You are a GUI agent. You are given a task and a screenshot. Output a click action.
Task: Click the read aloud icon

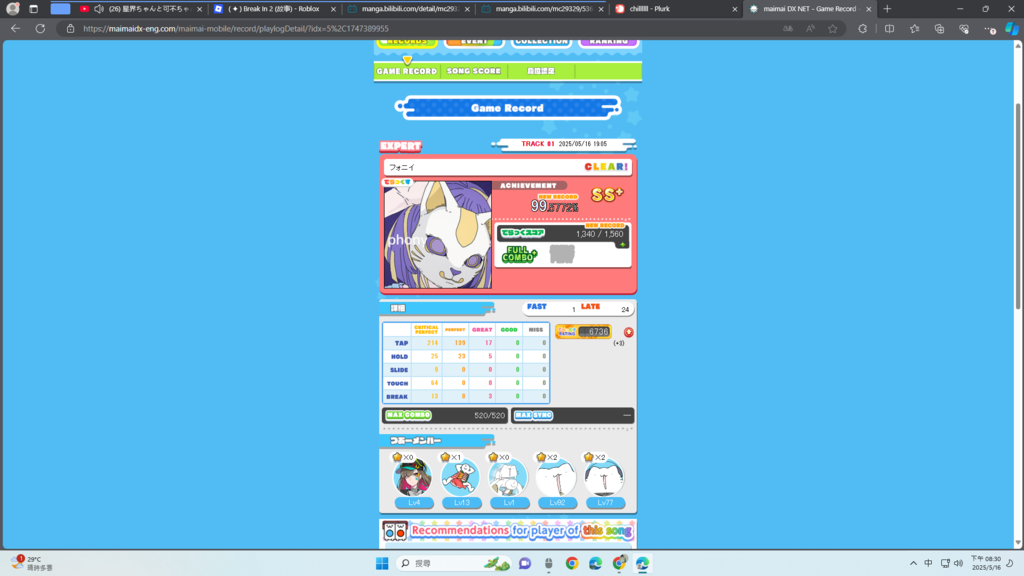810,29
